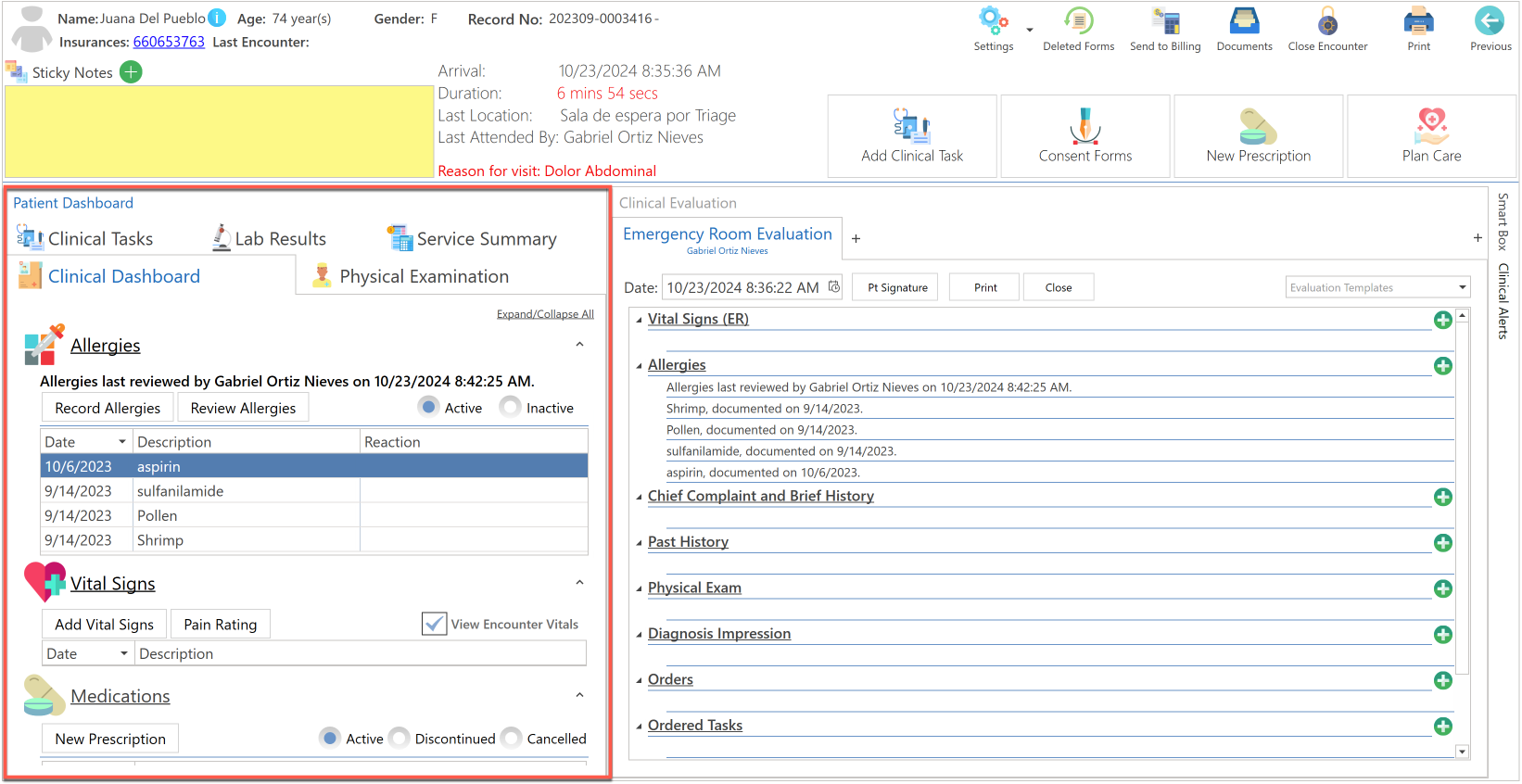Click the Close Encounter lock icon

(x=1327, y=20)
